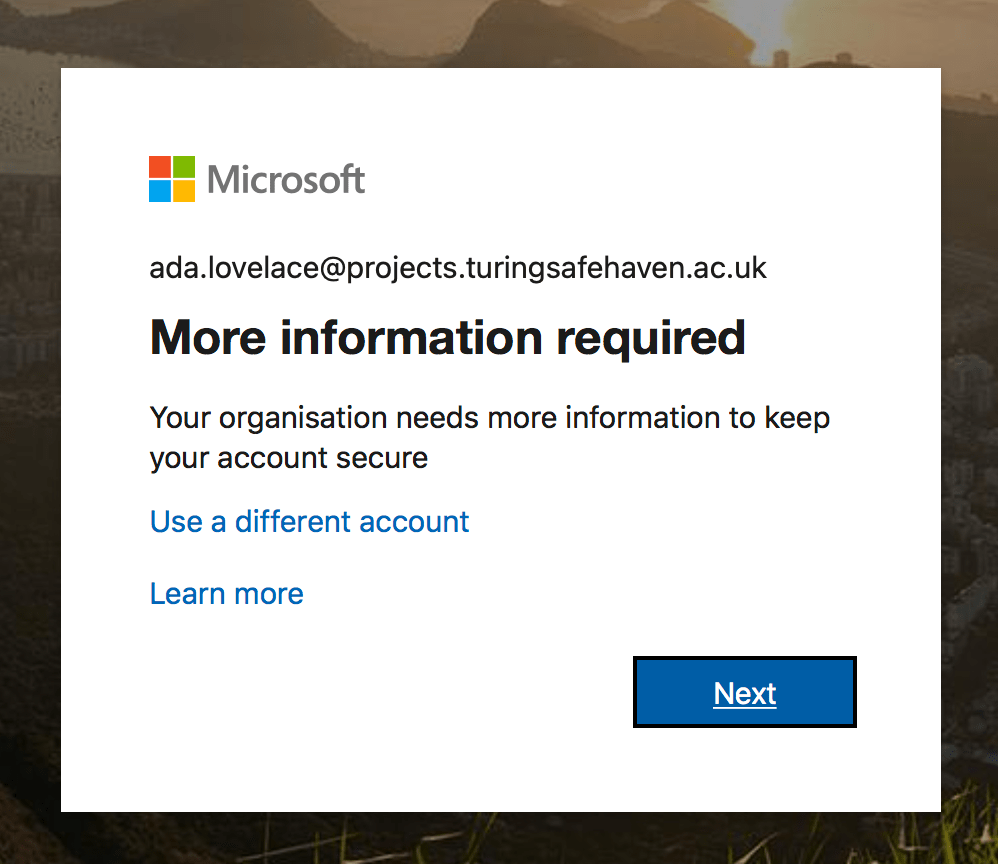Open the 'Use a different account' link
The image size is (998, 864).
(x=309, y=522)
